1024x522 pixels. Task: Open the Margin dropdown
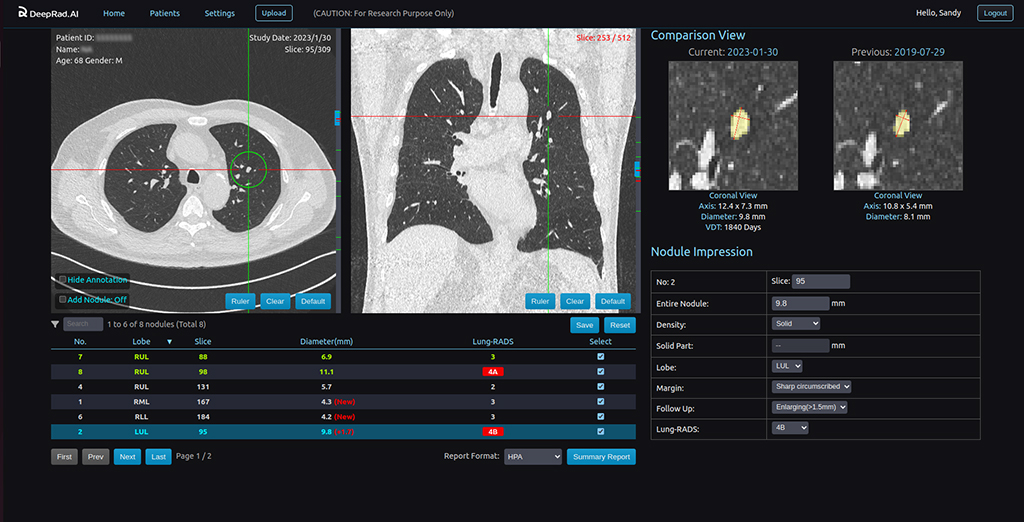click(812, 386)
